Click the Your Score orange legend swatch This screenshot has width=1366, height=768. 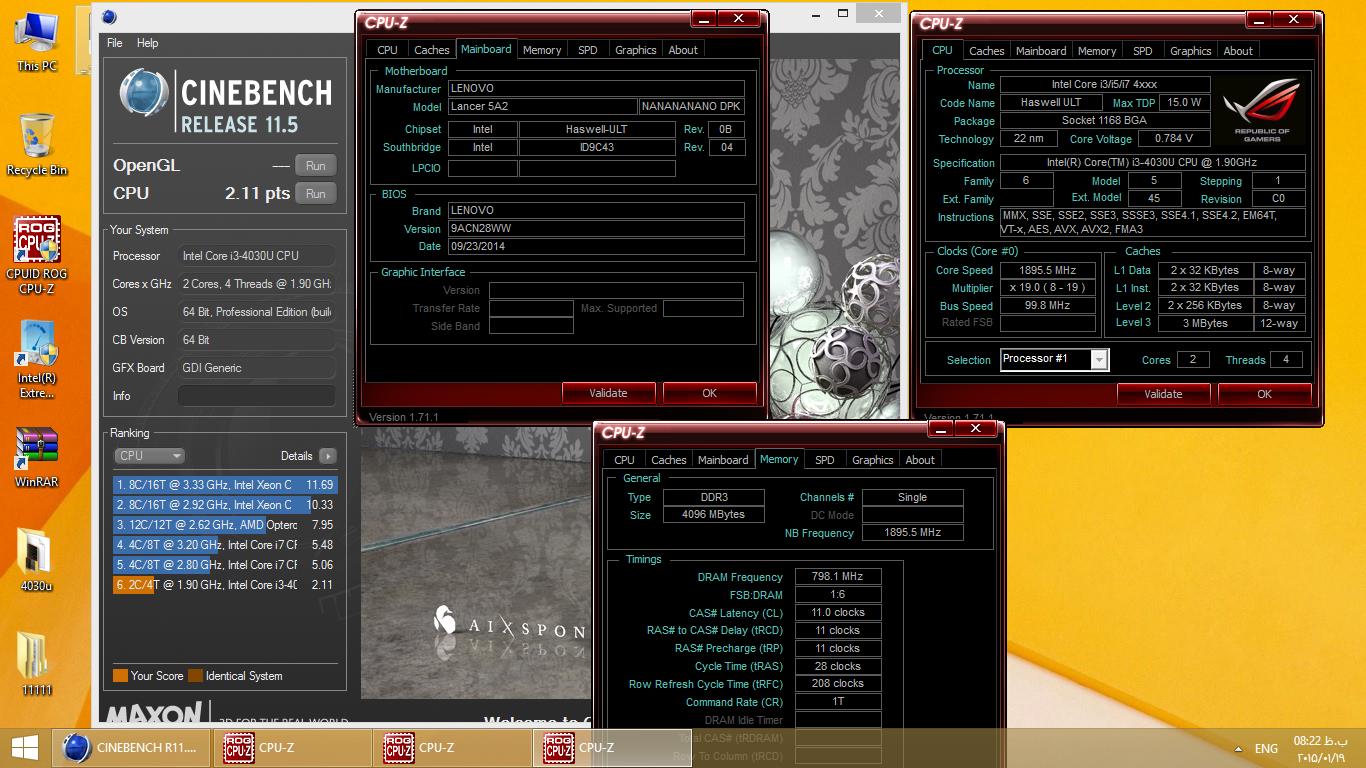pos(120,676)
